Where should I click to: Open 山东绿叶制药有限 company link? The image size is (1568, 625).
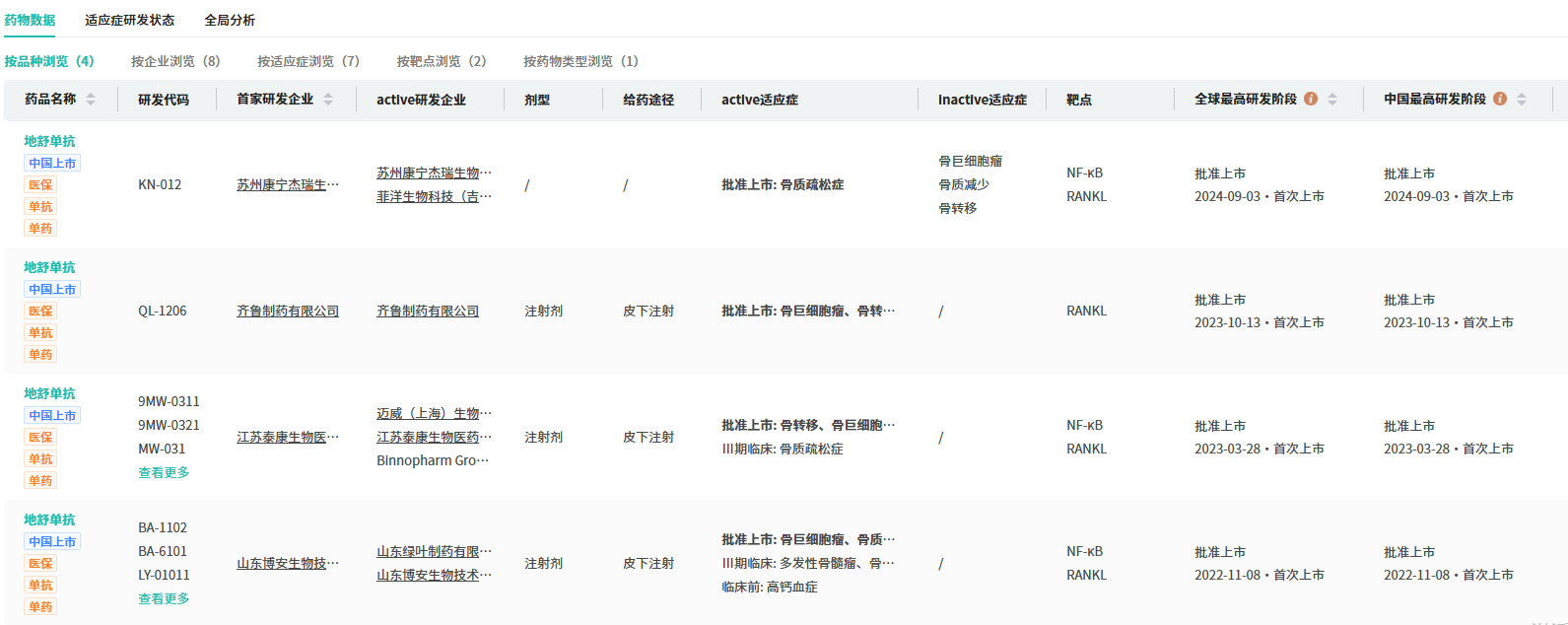434,551
